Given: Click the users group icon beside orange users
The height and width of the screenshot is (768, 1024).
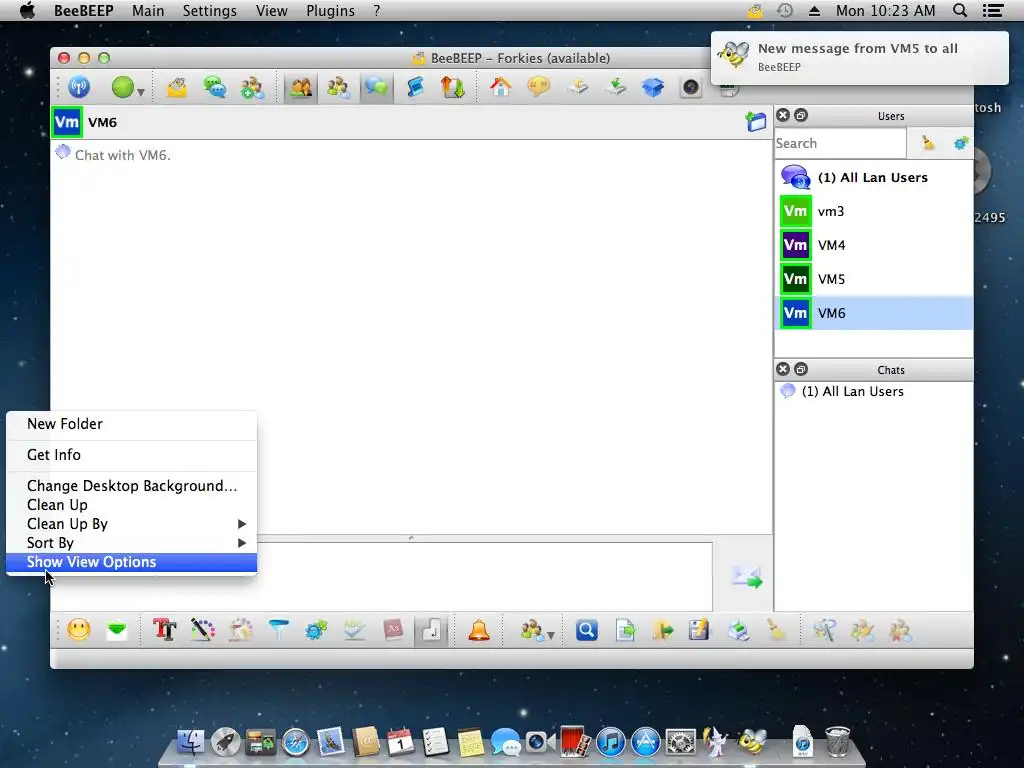Looking at the screenshot, I should [x=338, y=87].
